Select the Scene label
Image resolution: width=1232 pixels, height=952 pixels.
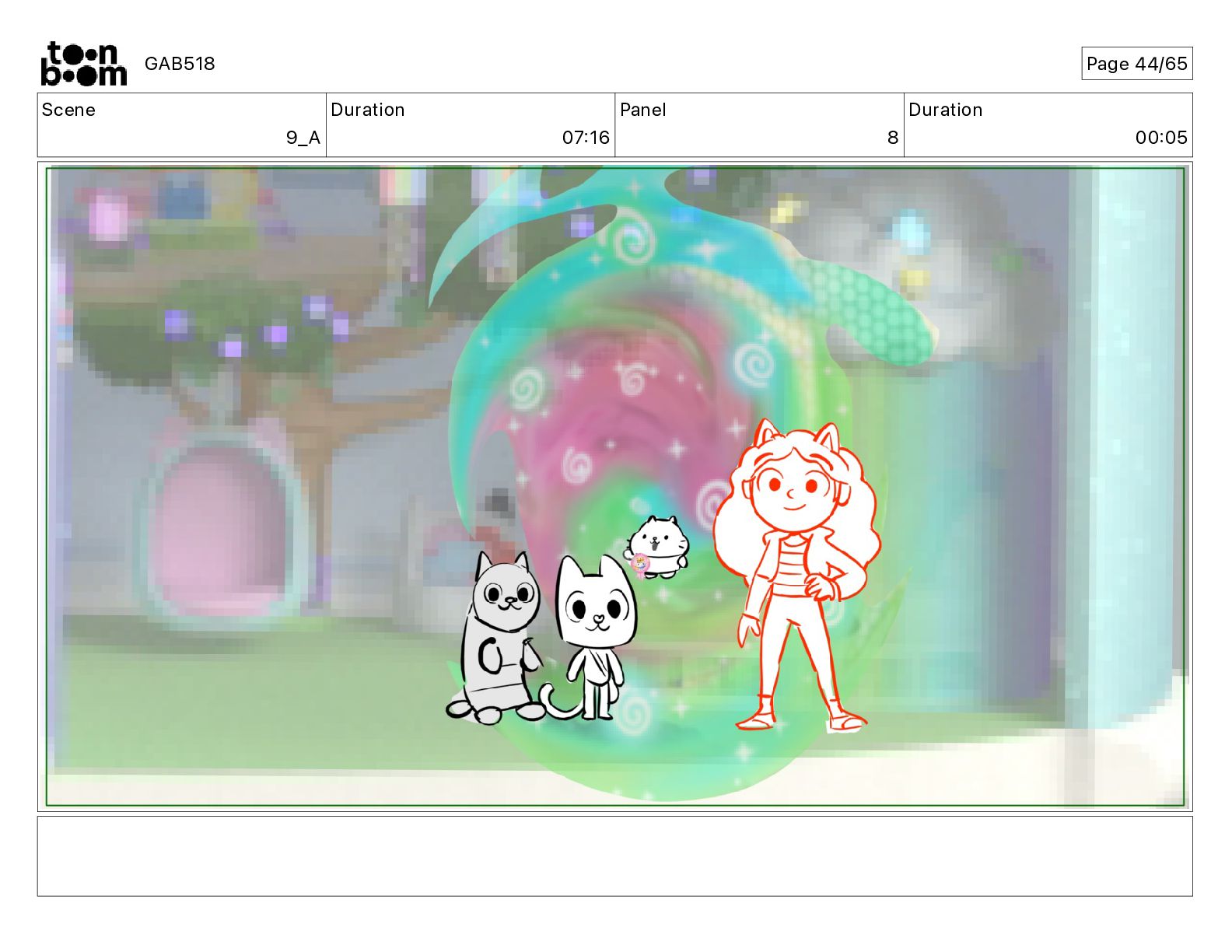click(x=68, y=110)
